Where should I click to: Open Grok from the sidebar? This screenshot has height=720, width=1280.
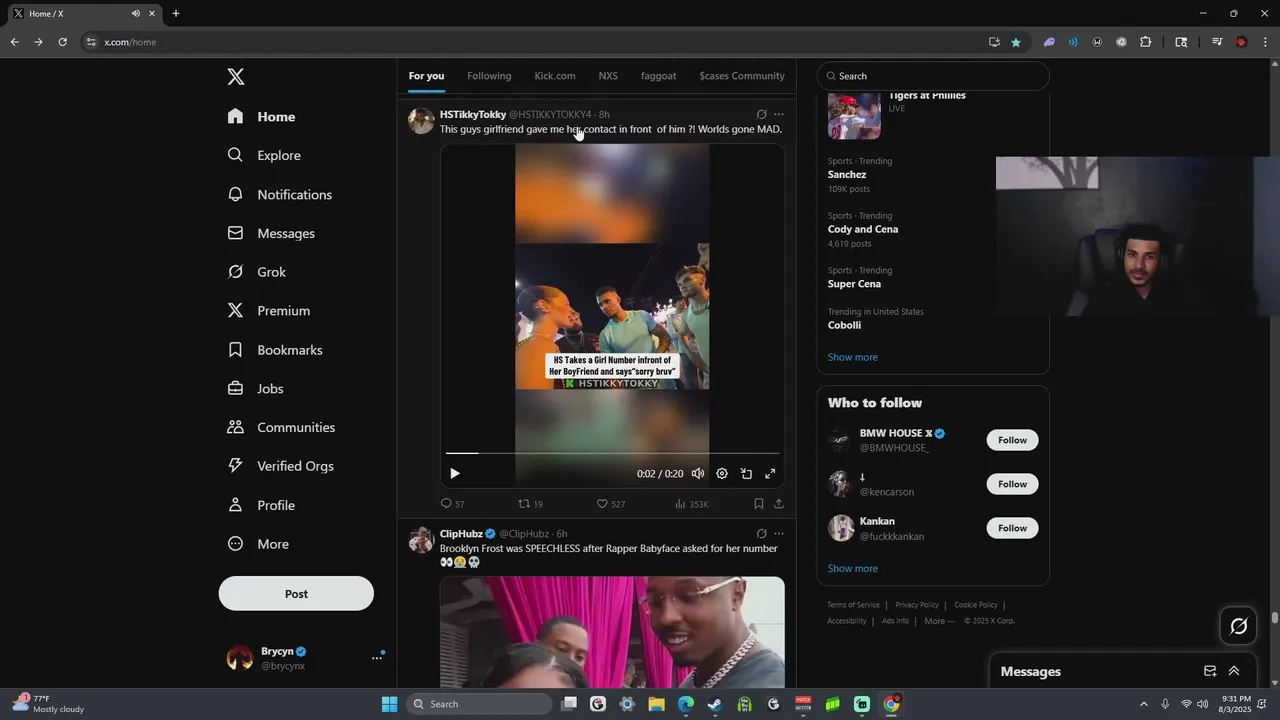(256, 272)
